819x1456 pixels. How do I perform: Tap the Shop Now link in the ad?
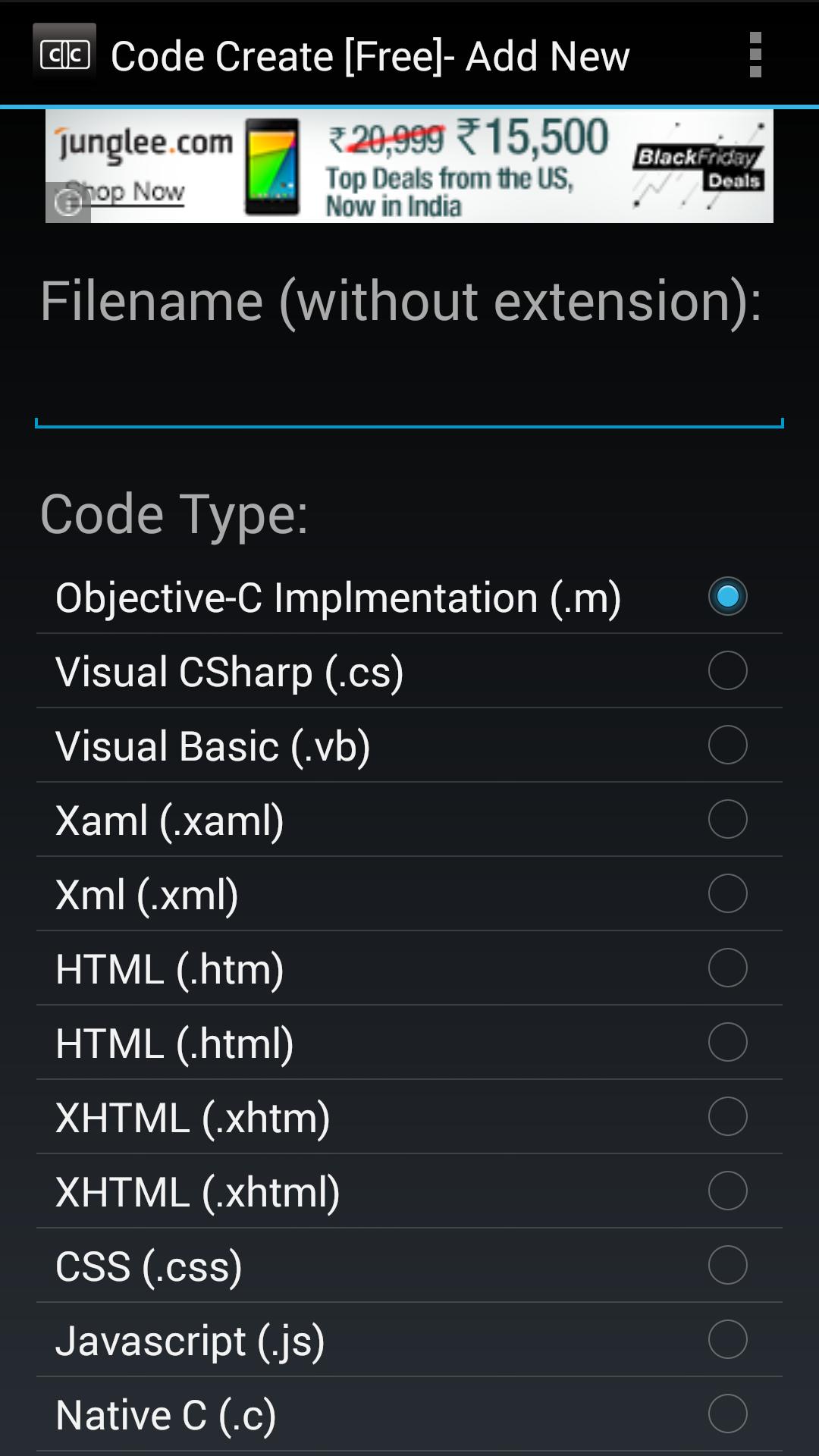pyautogui.click(x=129, y=191)
